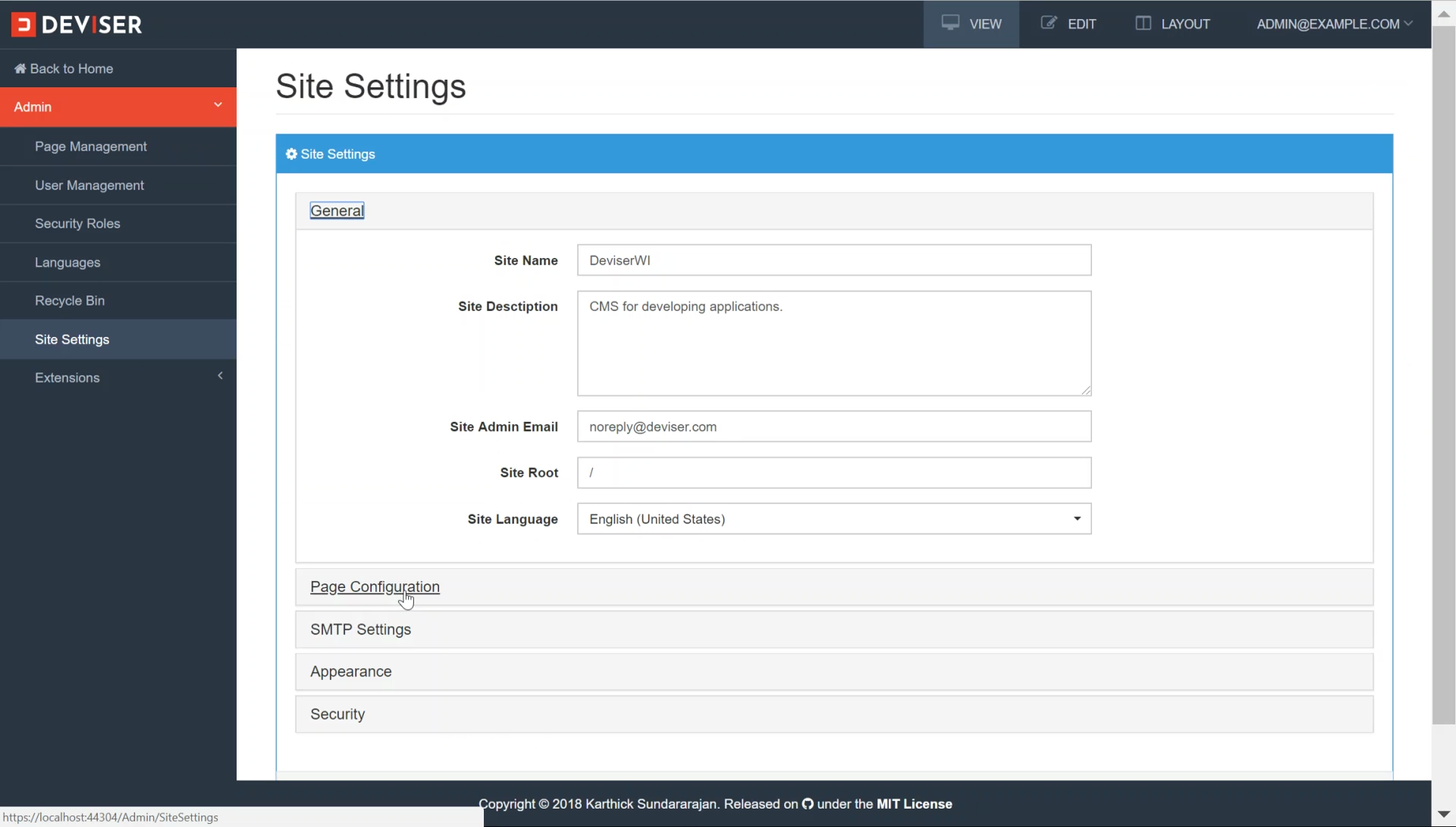Collapse the Admin menu chevron

218,105
